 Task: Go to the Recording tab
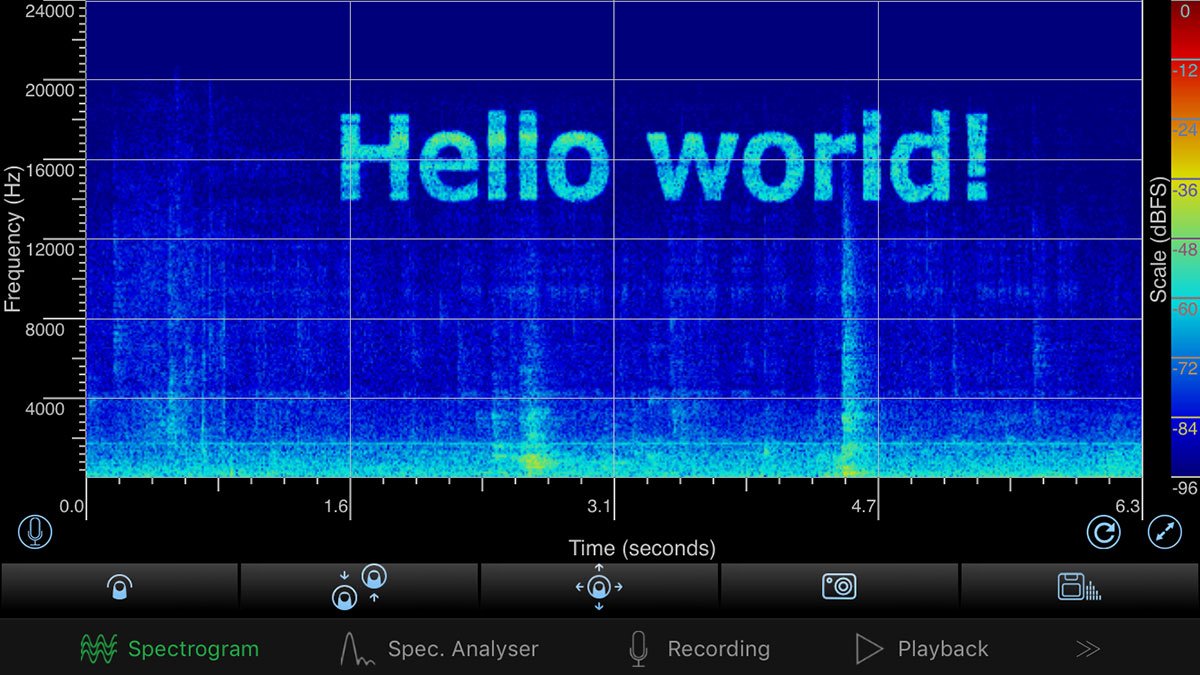699,649
